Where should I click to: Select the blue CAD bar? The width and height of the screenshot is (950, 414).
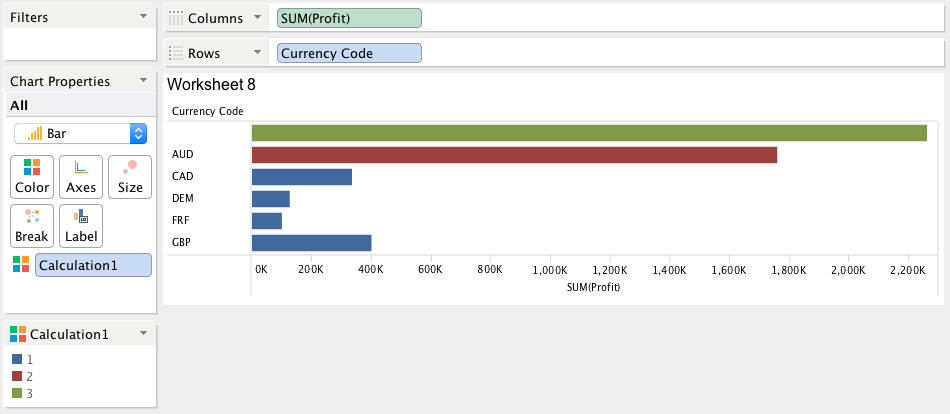click(302, 177)
